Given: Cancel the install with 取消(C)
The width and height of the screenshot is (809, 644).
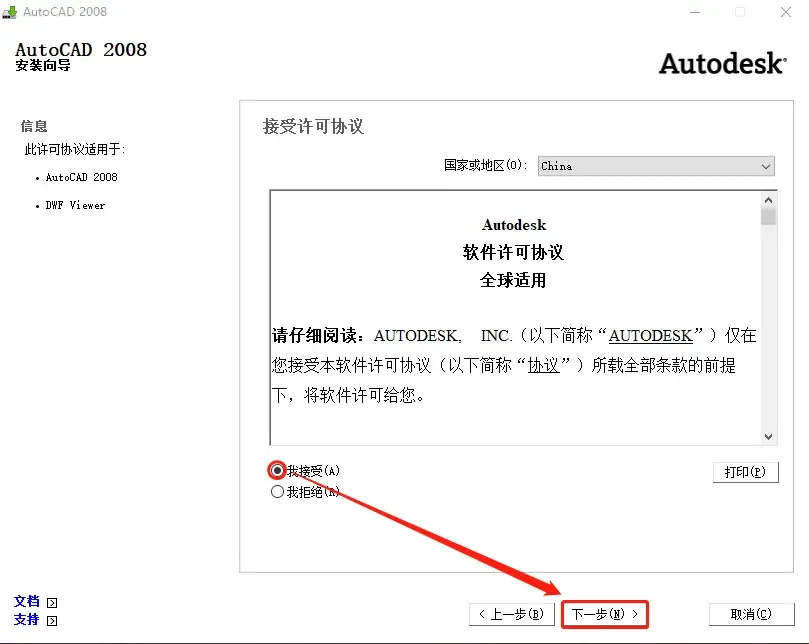Looking at the screenshot, I should pyautogui.click(x=751, y=614).
